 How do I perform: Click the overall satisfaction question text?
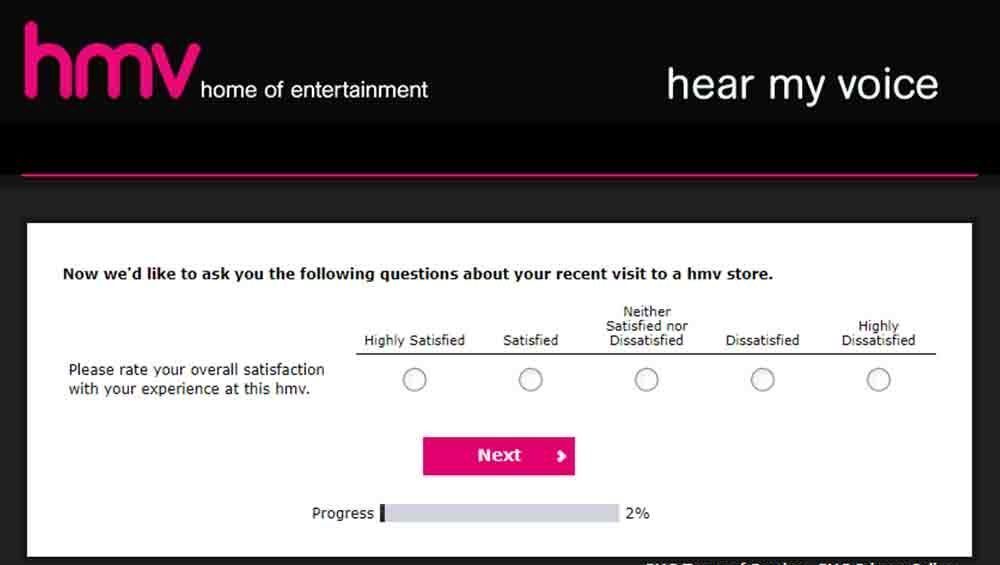(x=196, y=379)
